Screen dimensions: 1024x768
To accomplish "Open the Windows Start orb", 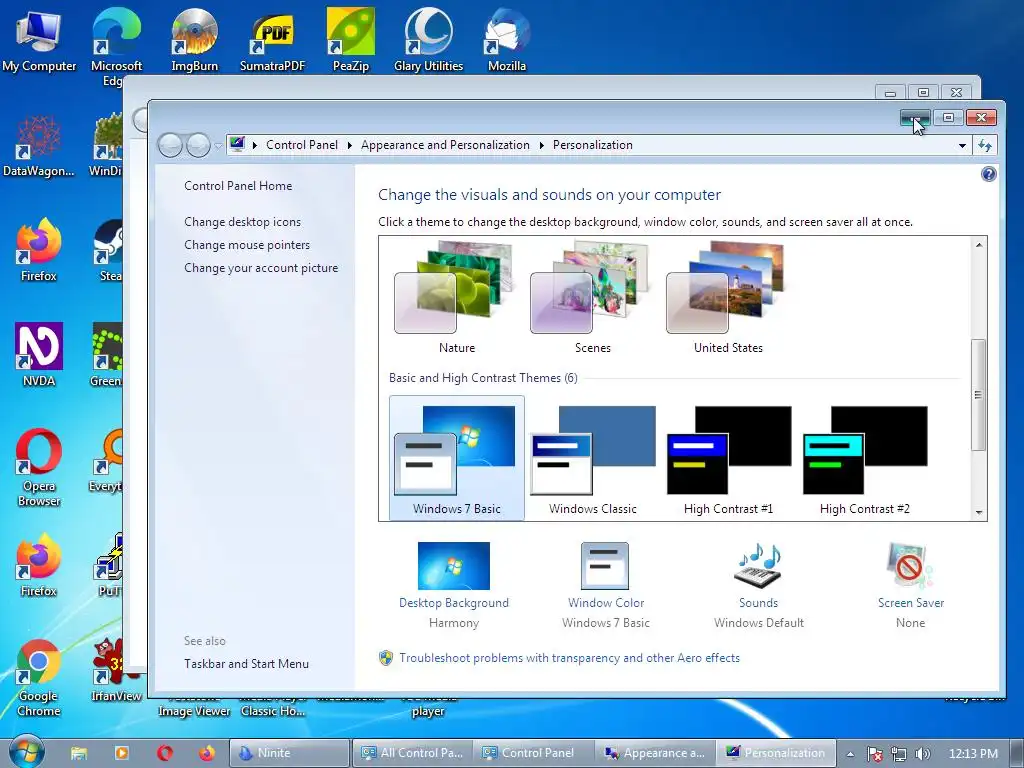I will [x=26, y=753].
